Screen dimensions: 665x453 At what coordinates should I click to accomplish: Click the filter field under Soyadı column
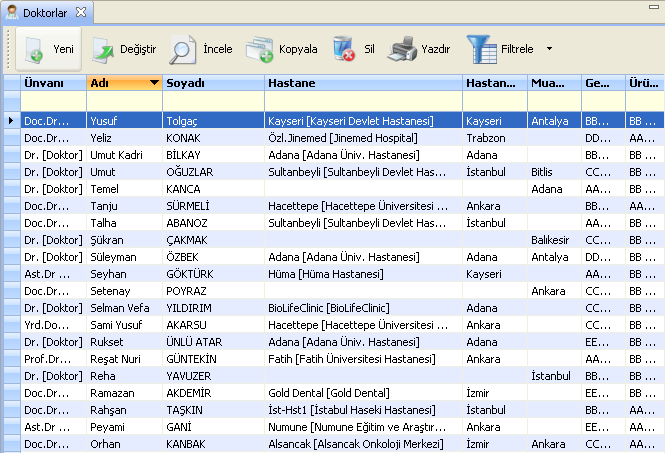pyautogui.click(x=213, y=101)
